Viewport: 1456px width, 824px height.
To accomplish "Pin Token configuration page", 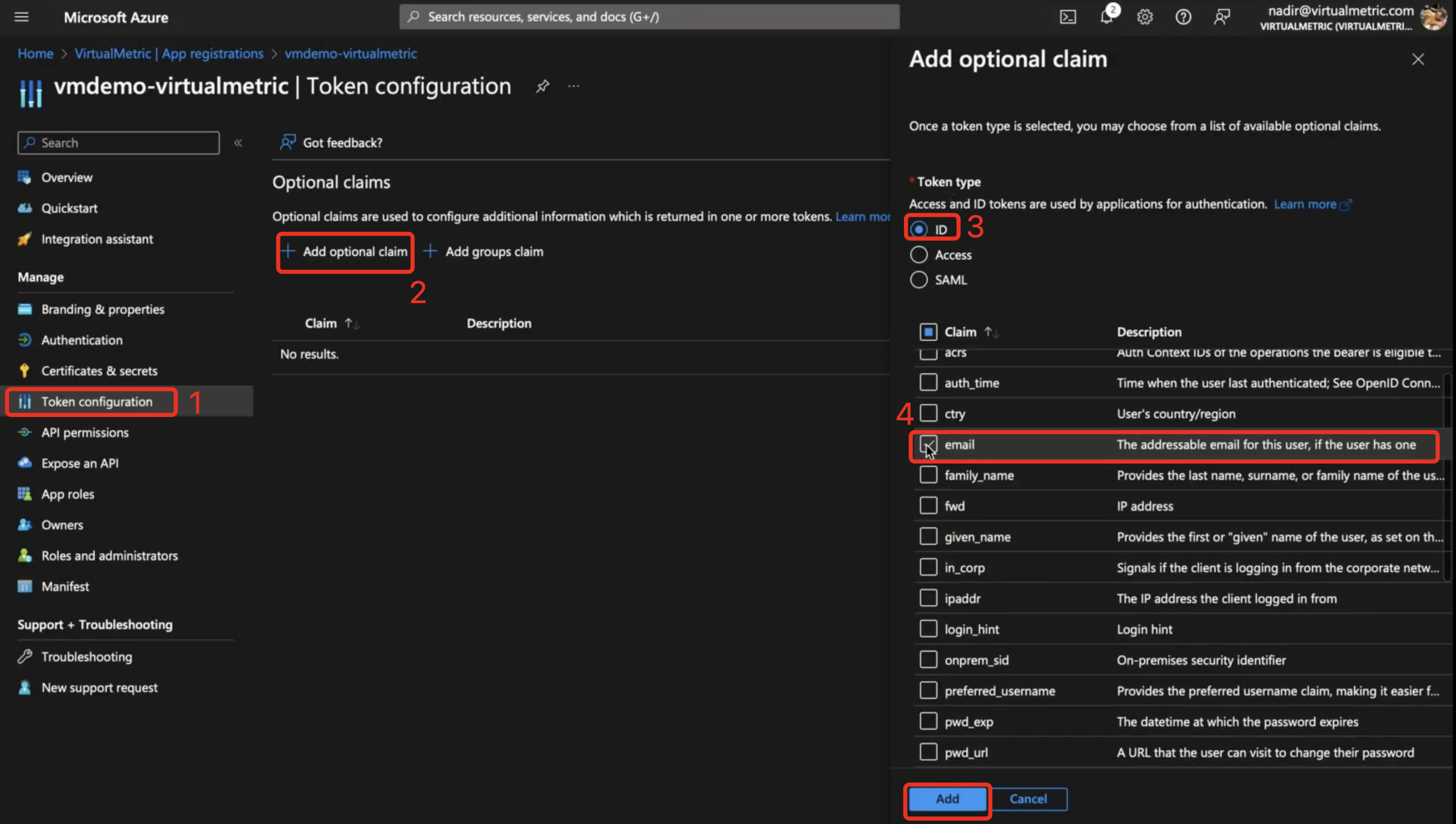I will 542,86.
